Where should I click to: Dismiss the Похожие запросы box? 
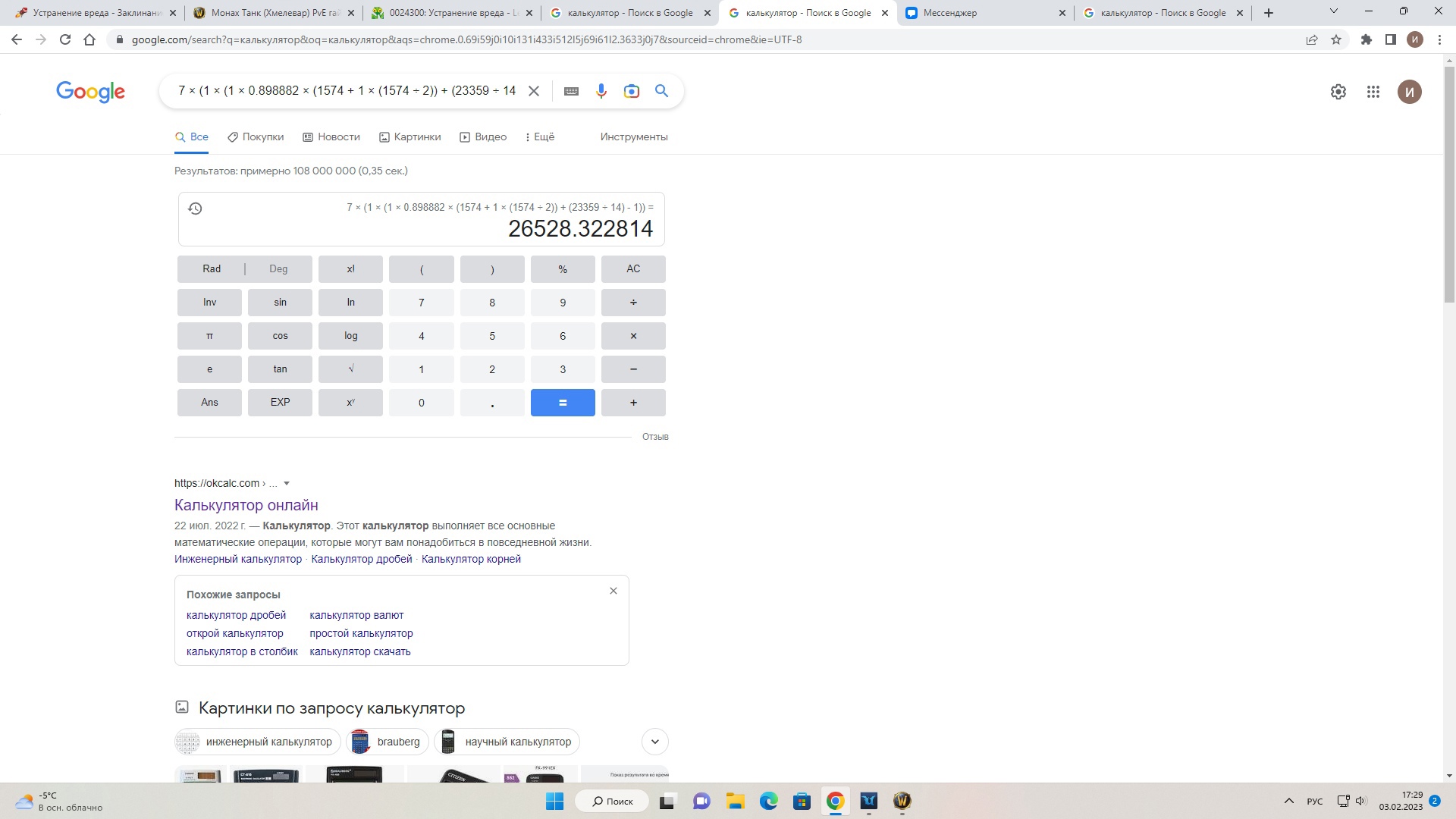click(613, 591)
